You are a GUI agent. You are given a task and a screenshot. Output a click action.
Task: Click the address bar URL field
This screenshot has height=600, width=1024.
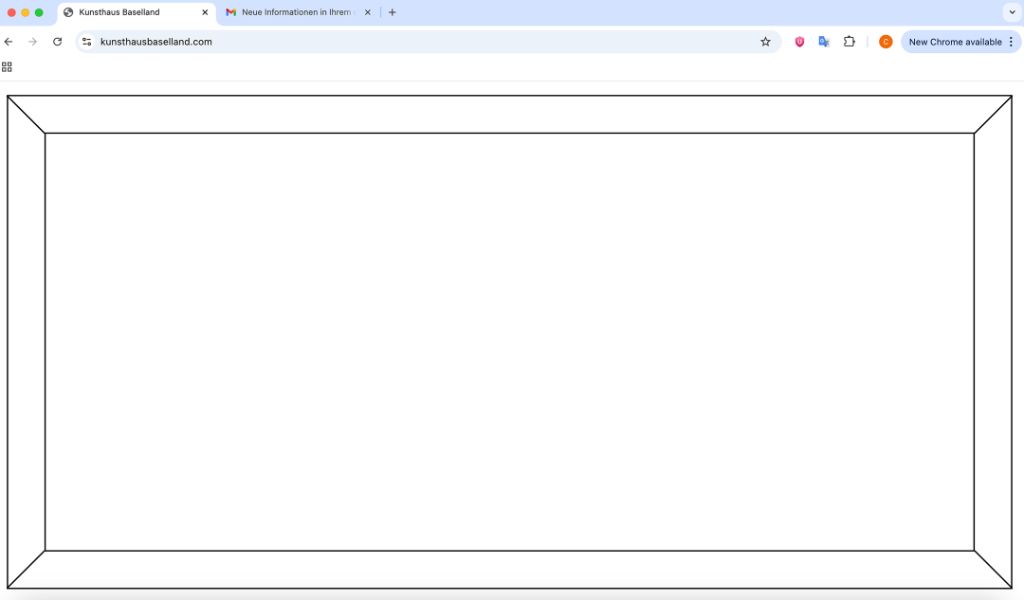coord(400,42)
